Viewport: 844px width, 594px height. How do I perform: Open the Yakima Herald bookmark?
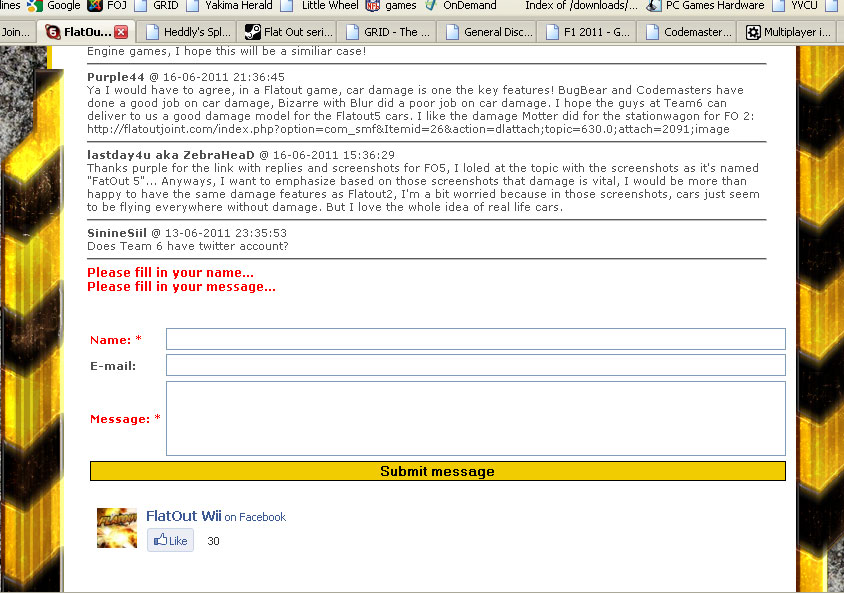229,5
